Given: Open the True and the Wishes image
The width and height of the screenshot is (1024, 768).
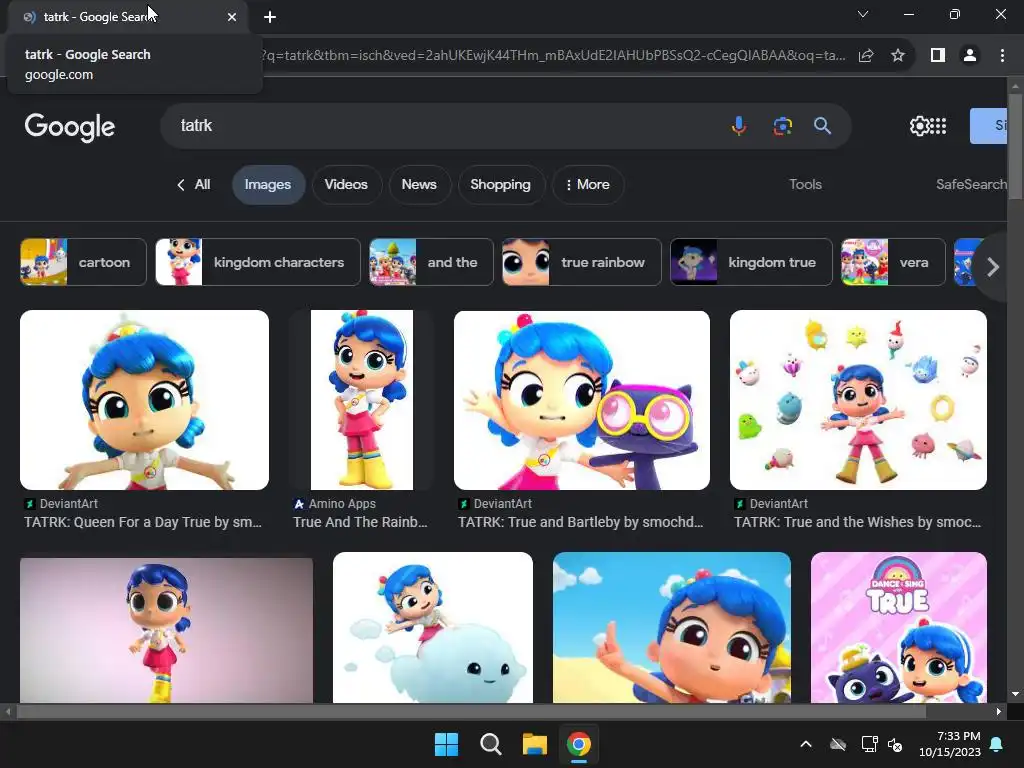Looking at the screenshot, I should pos(858,400).
